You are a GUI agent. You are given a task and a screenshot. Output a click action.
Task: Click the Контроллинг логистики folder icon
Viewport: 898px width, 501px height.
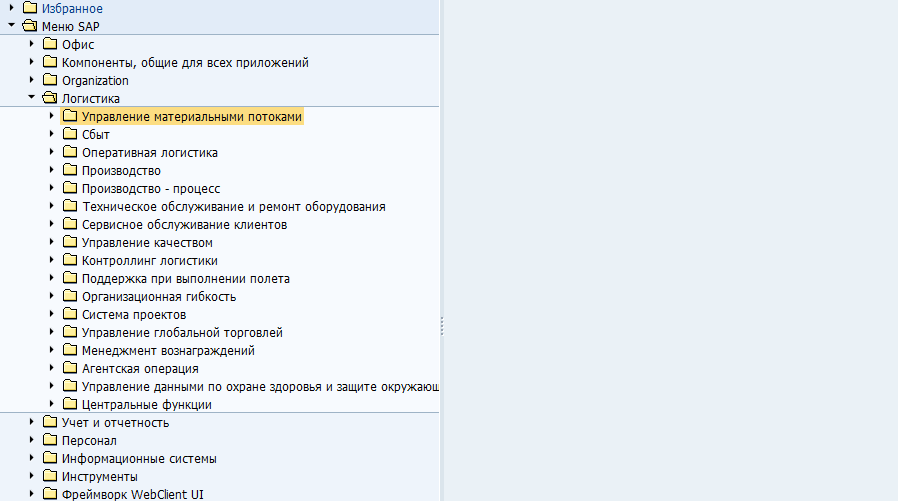click(70, 260)
